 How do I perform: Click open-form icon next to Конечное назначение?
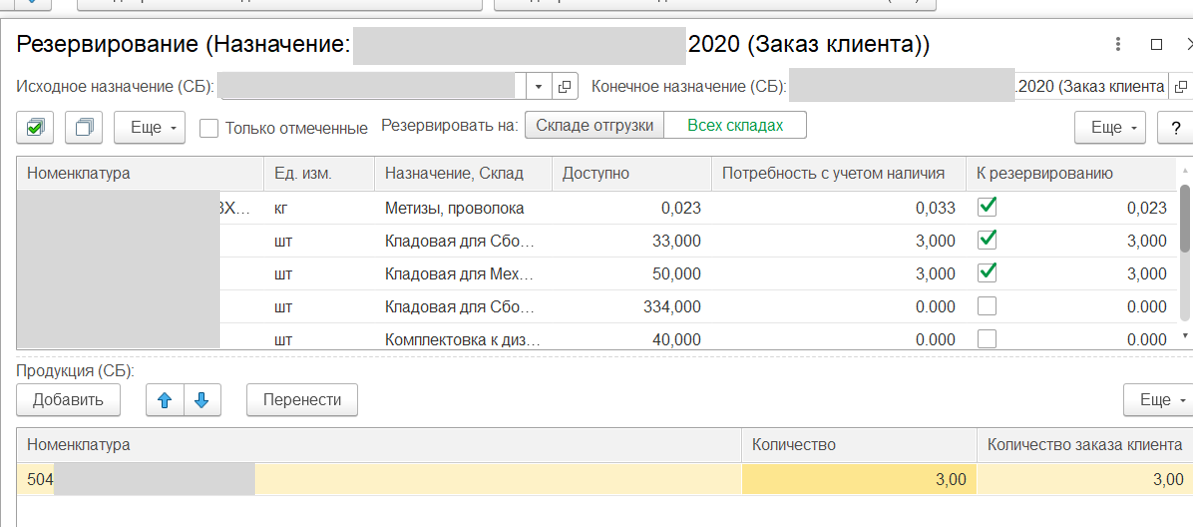coord(1180,87)
